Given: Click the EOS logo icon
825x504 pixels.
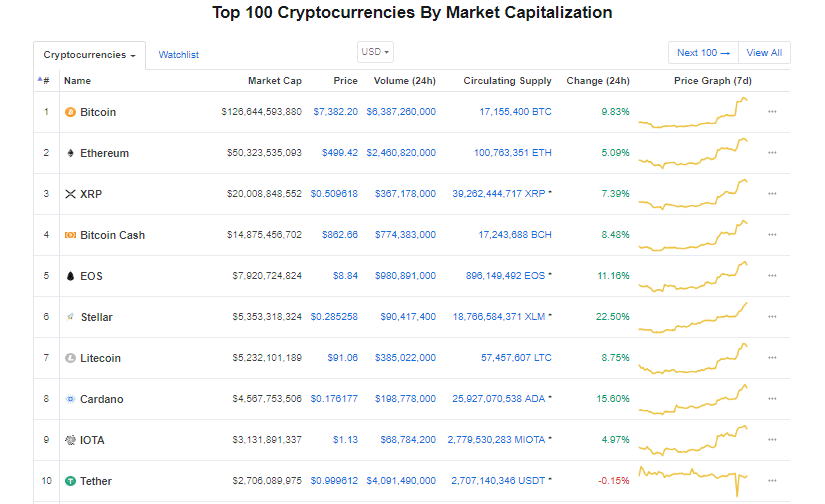Looking at the screenshot, I should coord(70,276).
